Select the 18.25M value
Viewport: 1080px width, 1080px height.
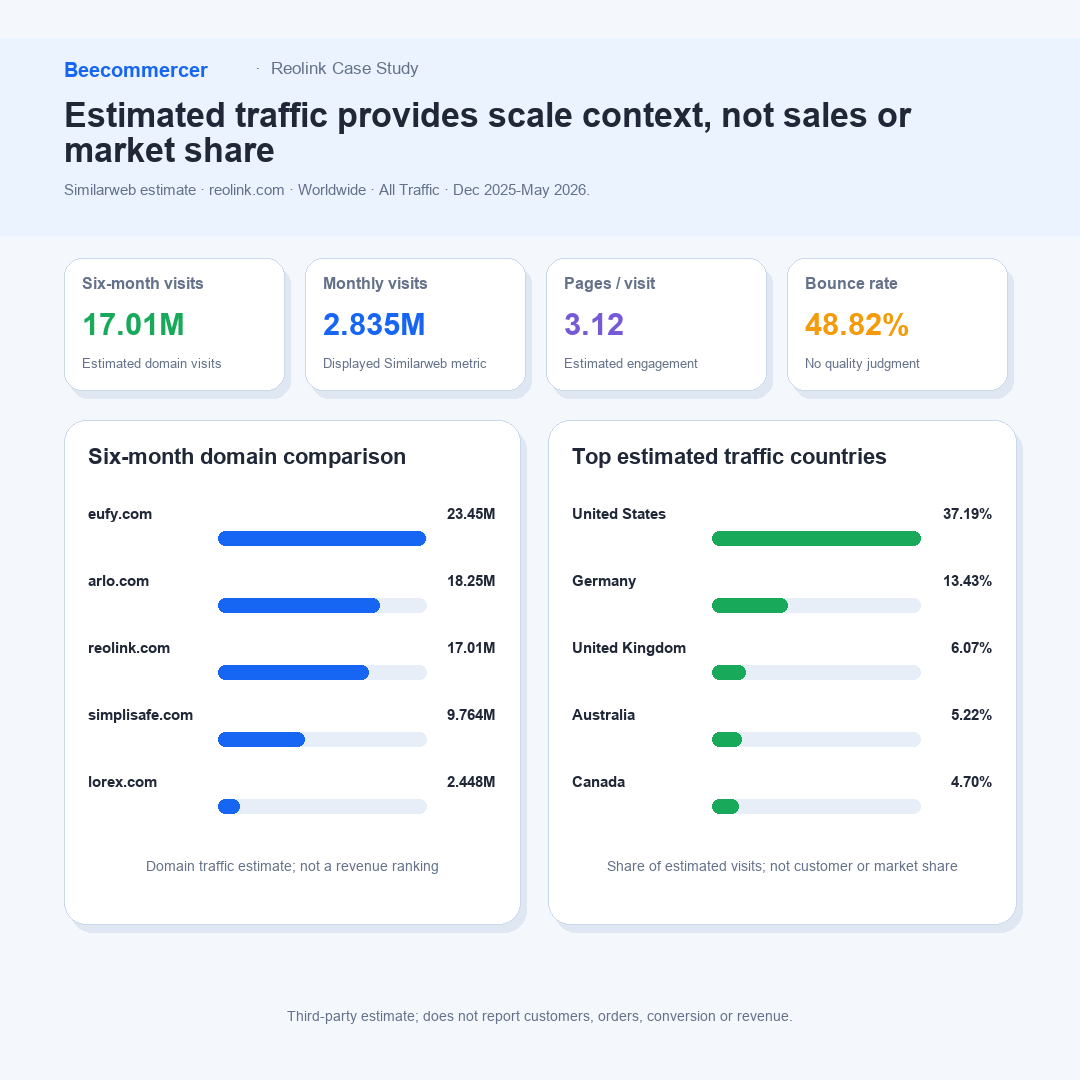tap(471, 581)
